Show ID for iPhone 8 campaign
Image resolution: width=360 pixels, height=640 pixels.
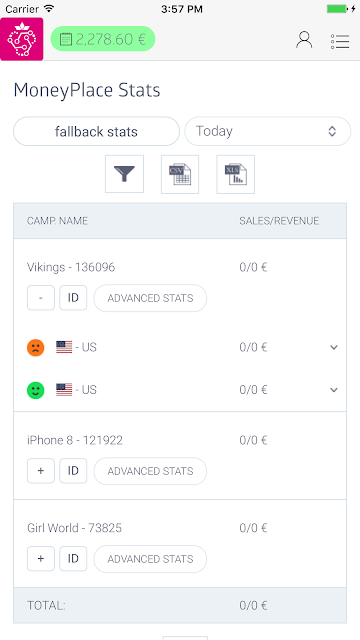click(x=73, y=471)
